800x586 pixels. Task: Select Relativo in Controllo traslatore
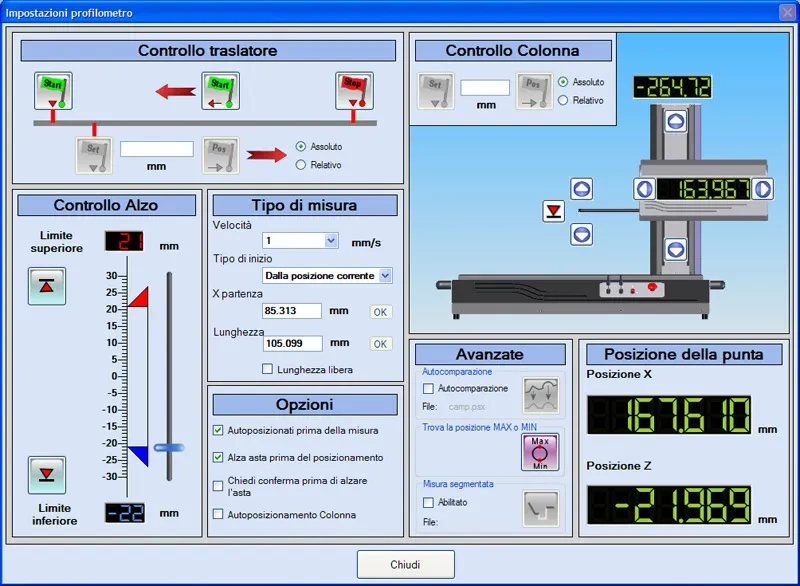(301, 165)
